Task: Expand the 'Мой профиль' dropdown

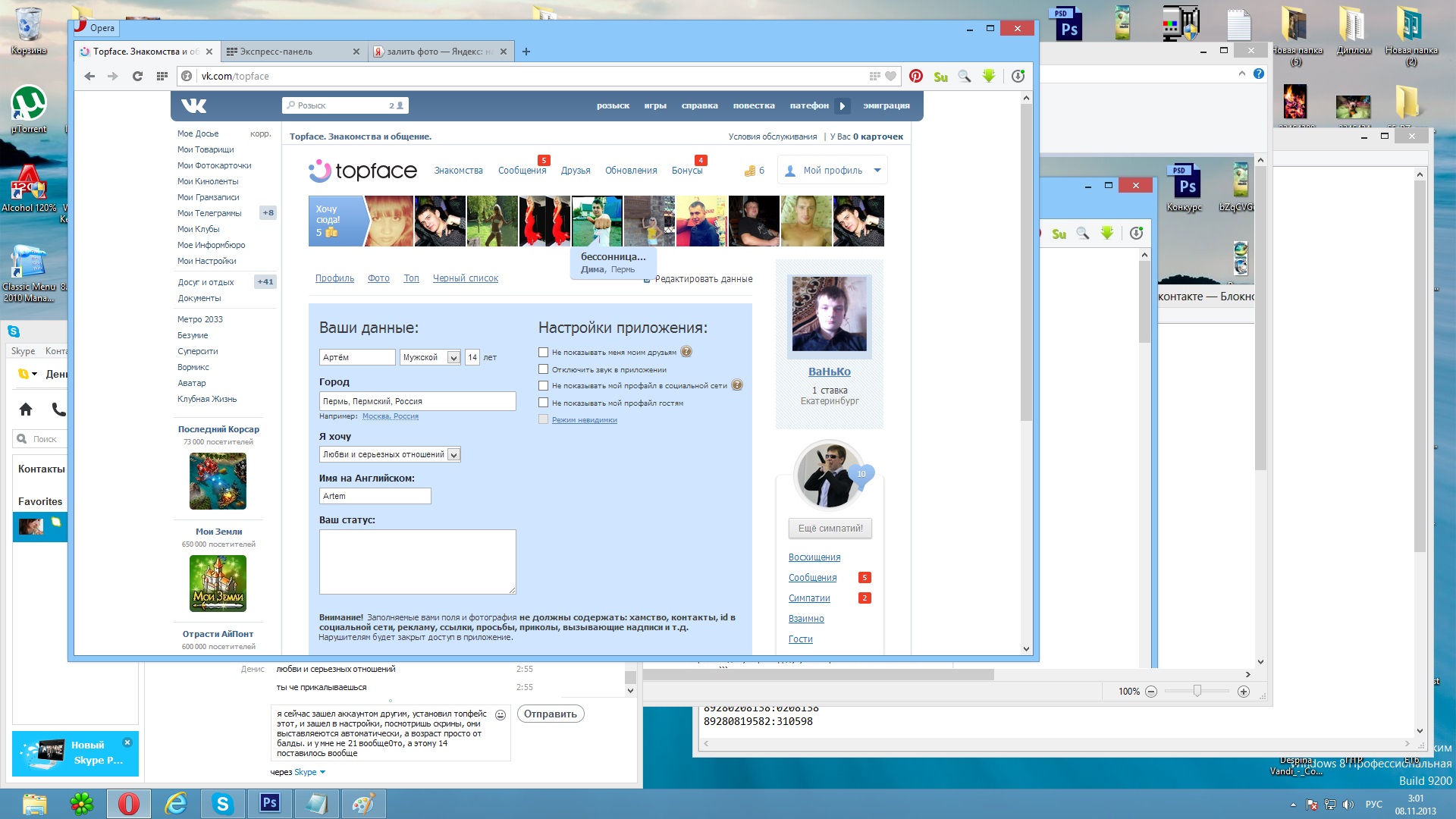Action: [878, 171]
